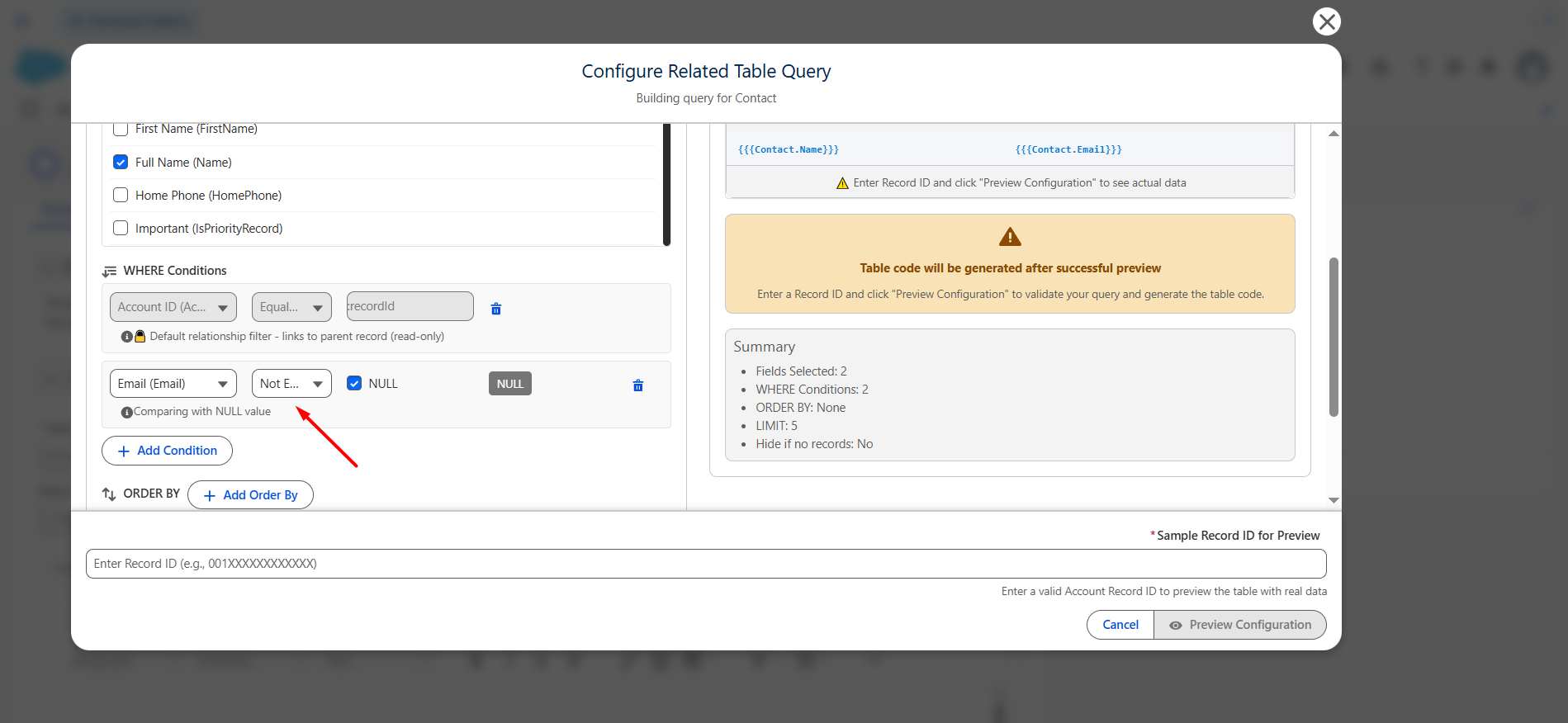Check the Home Phone (HomePhone) field
The width and height of the screenshot is (1568, 723).
click(x=121, y=195)
